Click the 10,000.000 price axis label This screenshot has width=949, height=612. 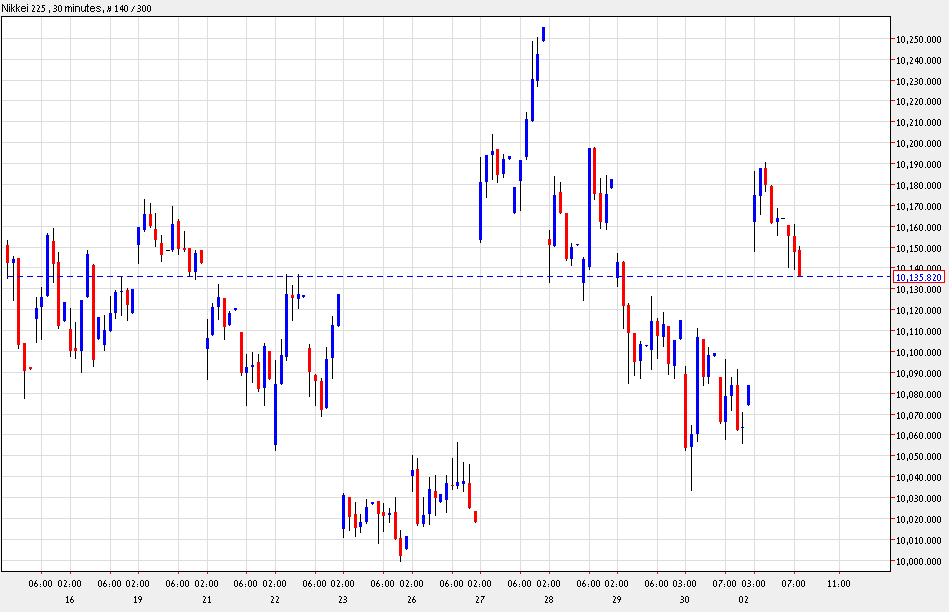pyautogui.click(x=919, y=562)
